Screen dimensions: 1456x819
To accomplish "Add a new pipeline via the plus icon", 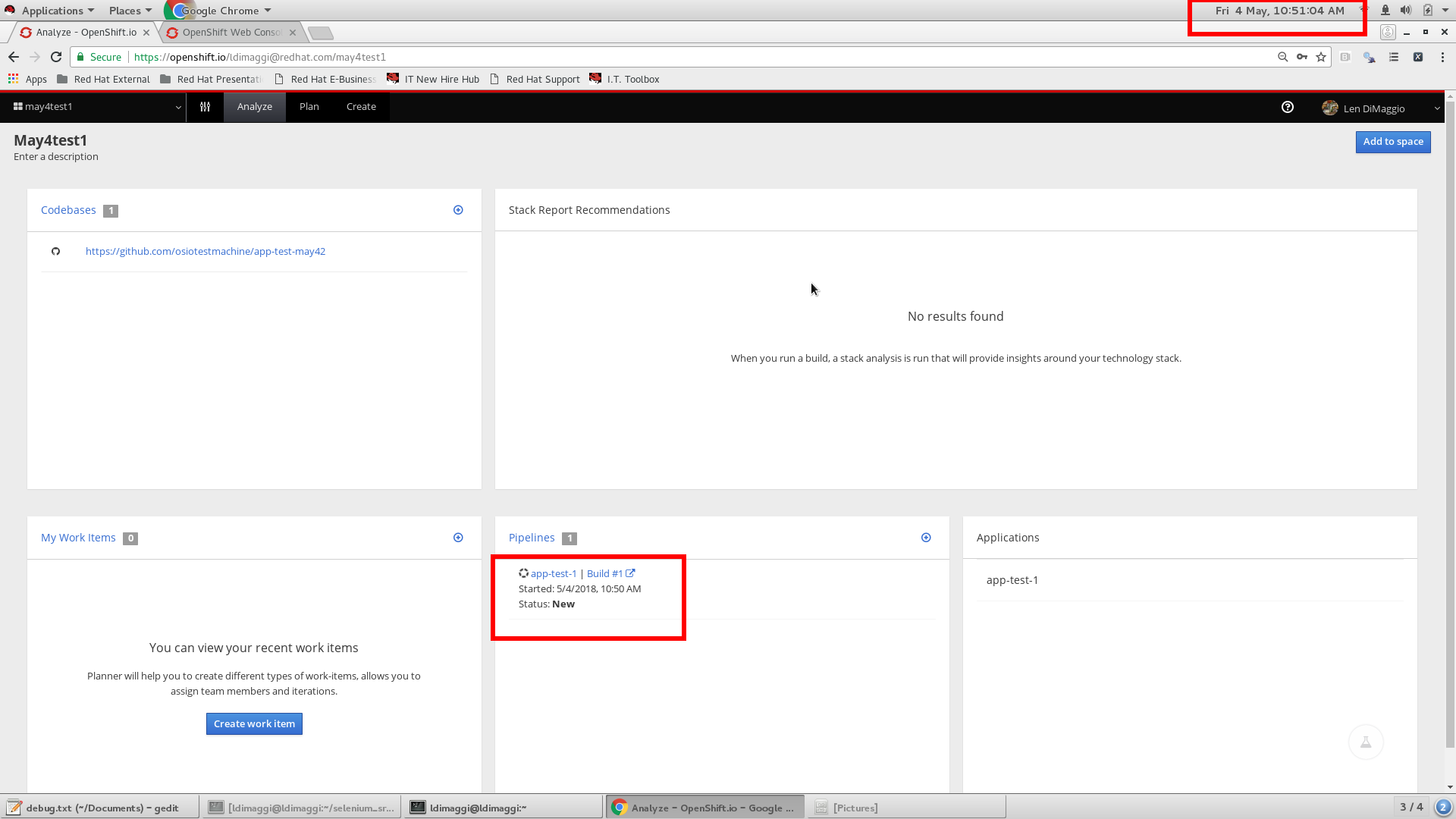I will pyautogui.click(x=926, y=538).
